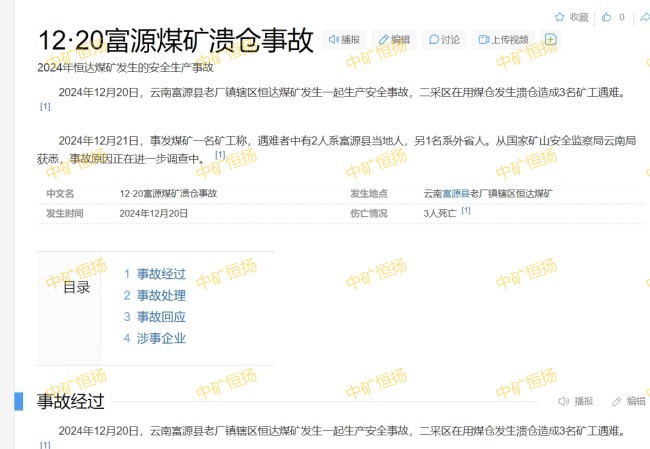Jump to 事故回应 in the contents list
Screen dimensions: 650x449
pos(161,316)
